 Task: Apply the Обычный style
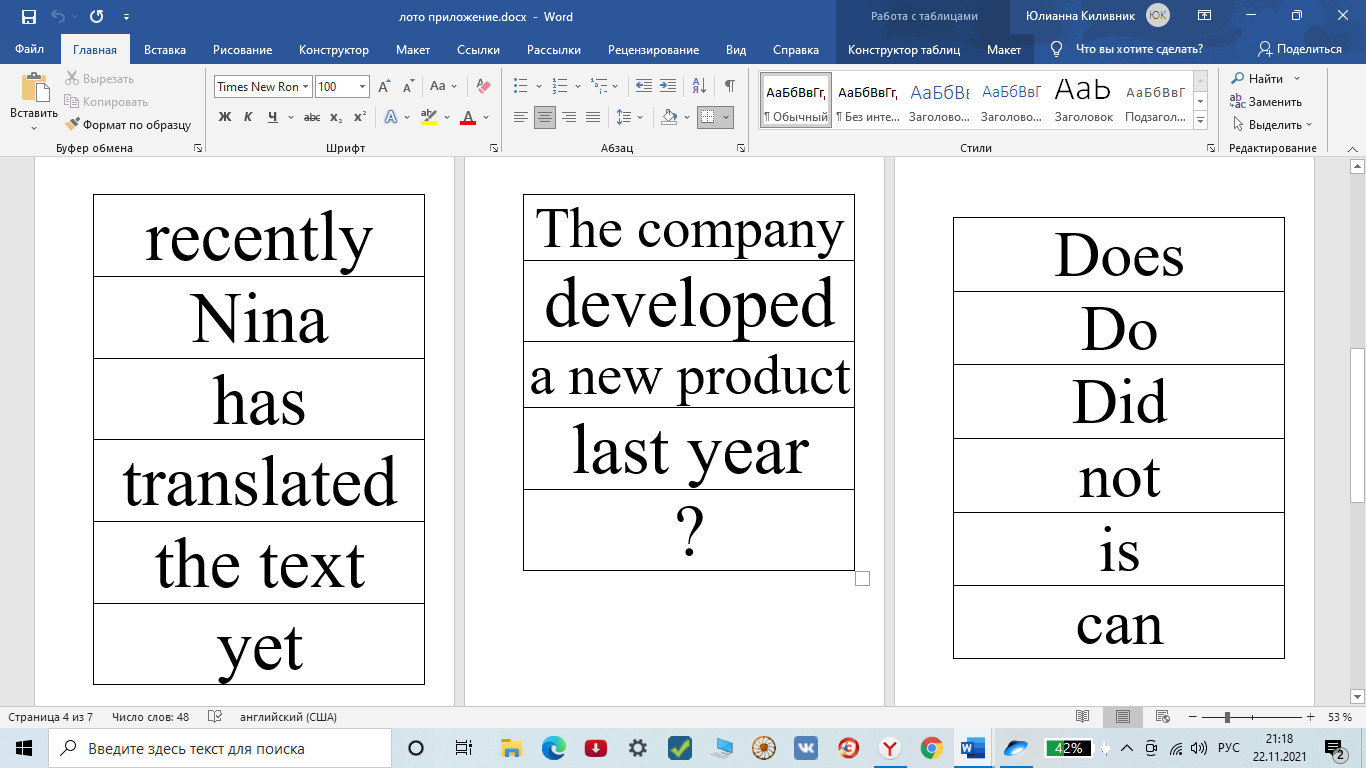point(796,100)
